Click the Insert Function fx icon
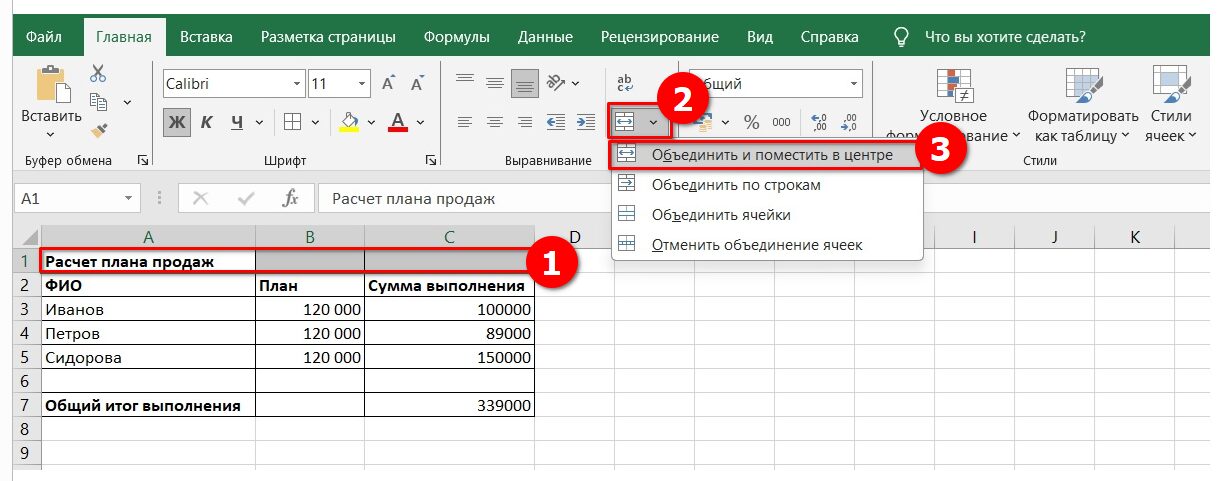This screenshot has height=481, width=1228. (x=291, y=199)
